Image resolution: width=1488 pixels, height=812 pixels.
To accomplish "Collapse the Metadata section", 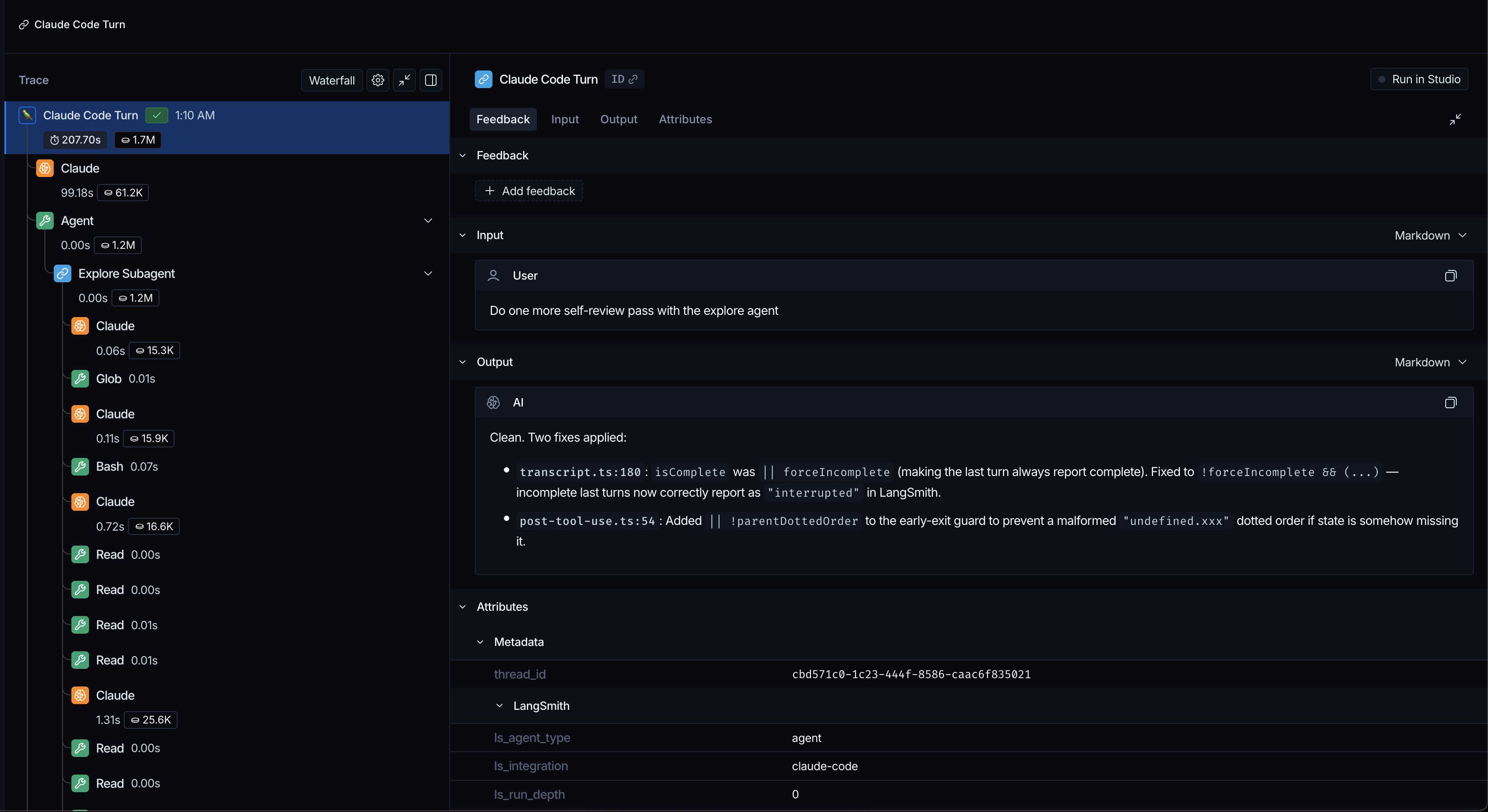I will (480, 642).
